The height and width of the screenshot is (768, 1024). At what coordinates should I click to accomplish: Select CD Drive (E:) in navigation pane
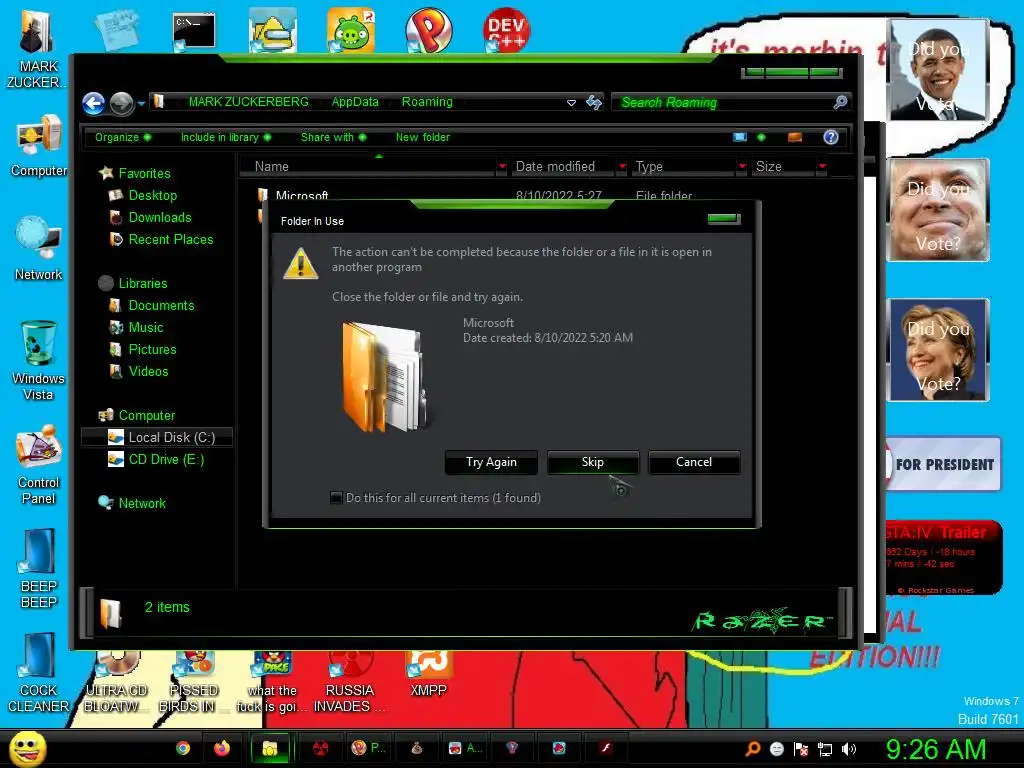[156, 460]
